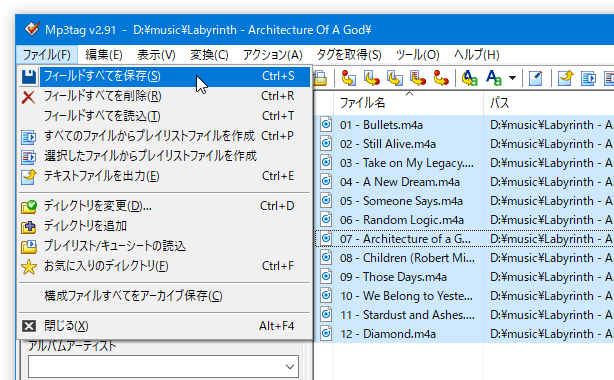
Task: Choose フィールドすべてを削除 from the File menu
Action: tap(165, 96)
